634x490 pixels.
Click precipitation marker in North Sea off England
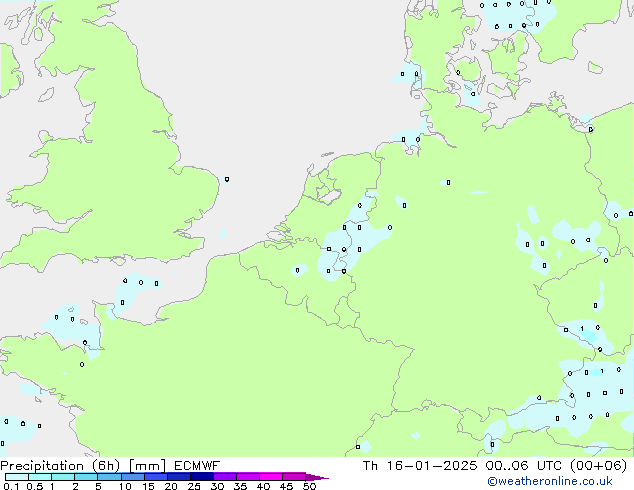227,179
